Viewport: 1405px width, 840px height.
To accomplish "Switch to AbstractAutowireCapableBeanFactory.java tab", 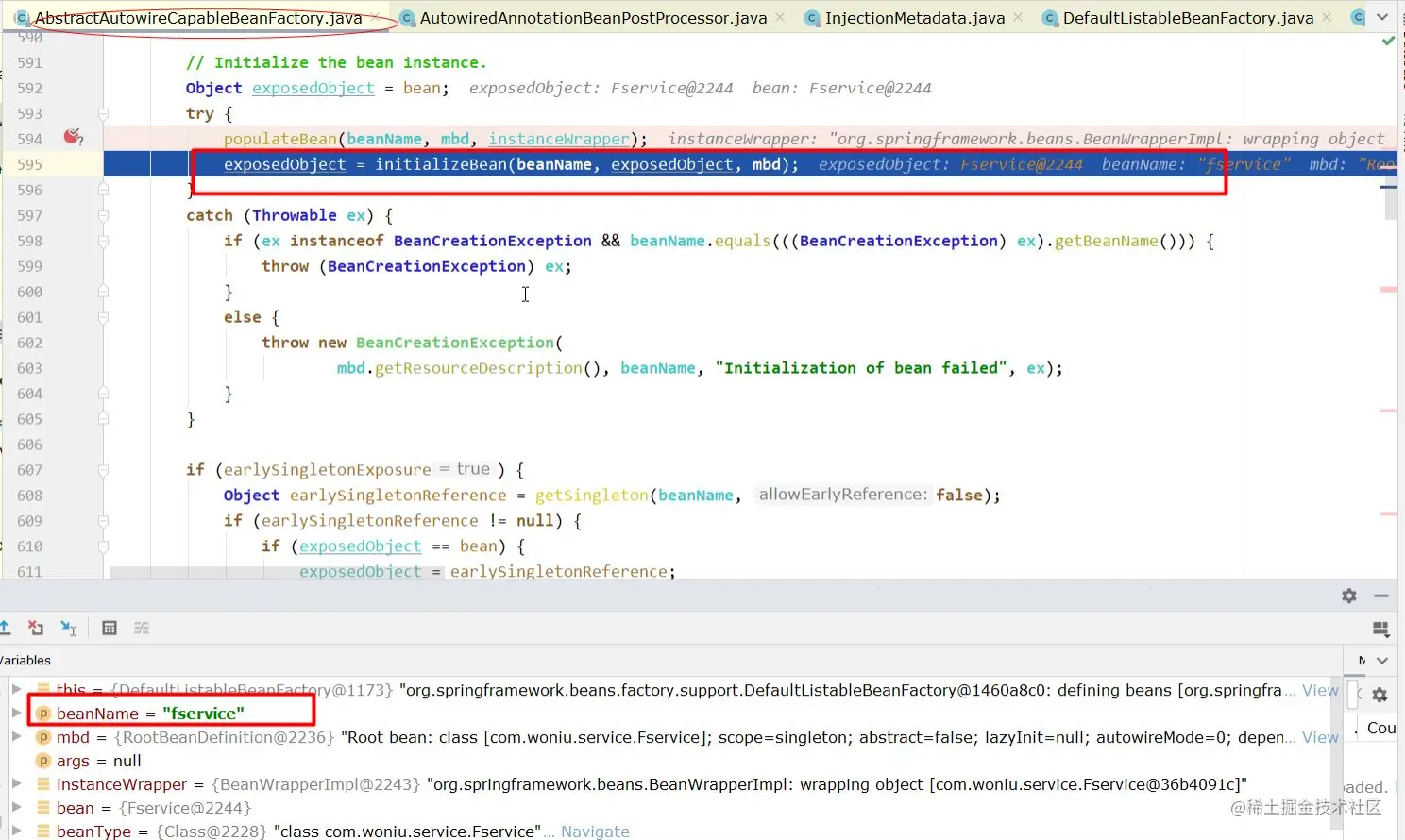I will click(x=198, y=18).
